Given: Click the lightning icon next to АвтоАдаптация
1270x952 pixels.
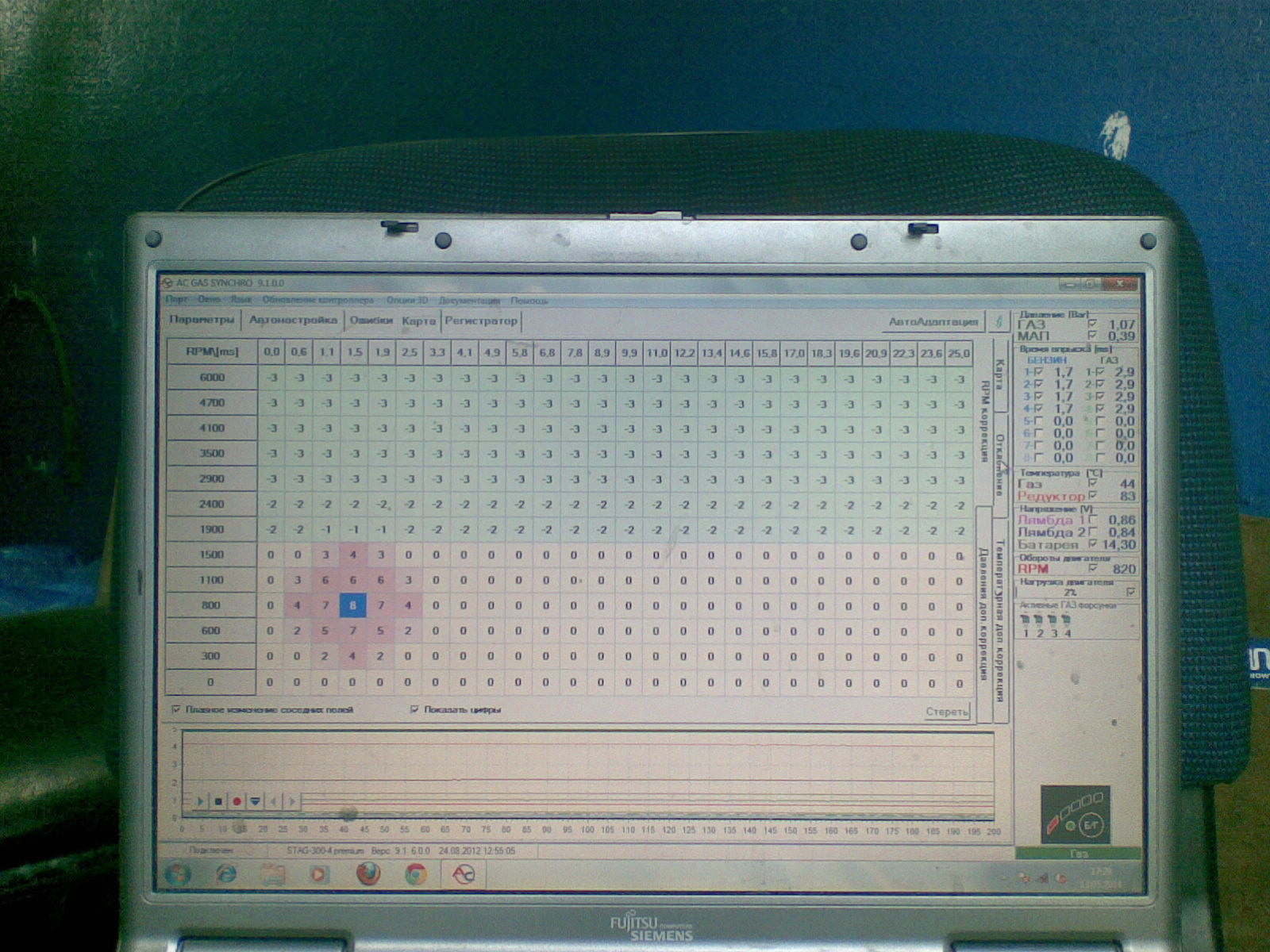Looking at the screenshot, I should click(998, 321).
